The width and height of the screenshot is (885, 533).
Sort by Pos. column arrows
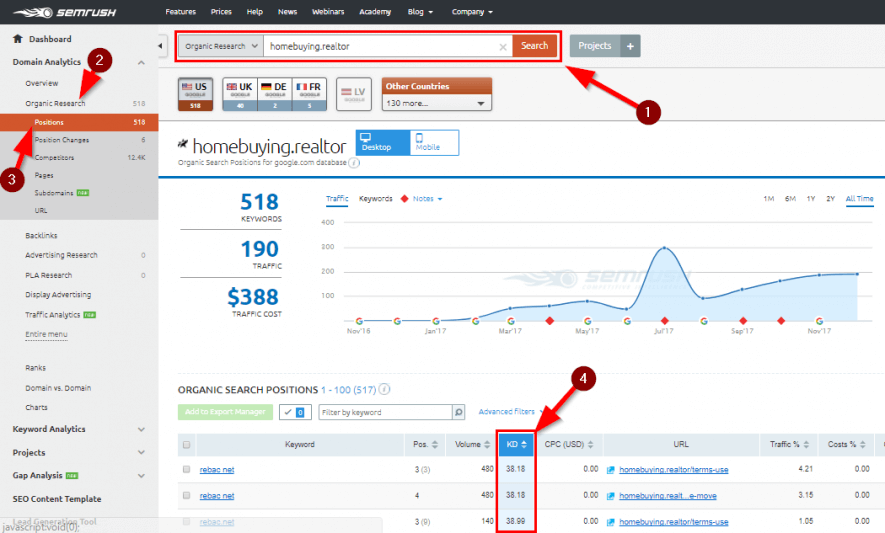pyautogui.click(x=435, y=444)
